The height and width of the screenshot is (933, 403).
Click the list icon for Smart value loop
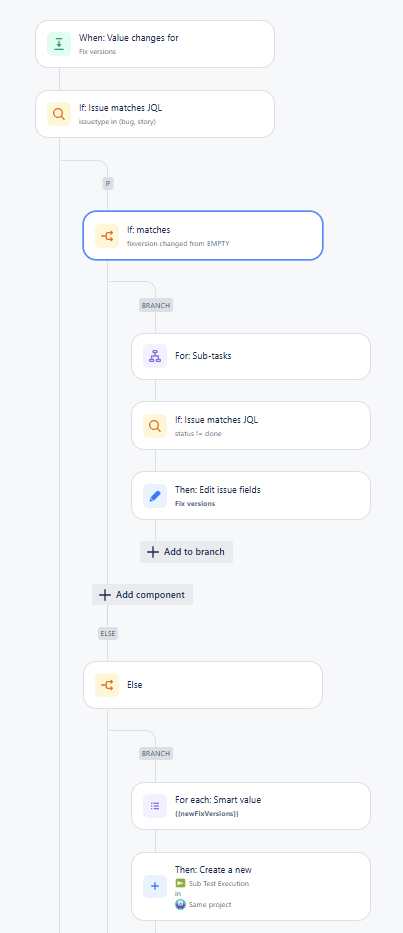pyautogui.click(x=155, y=806)
